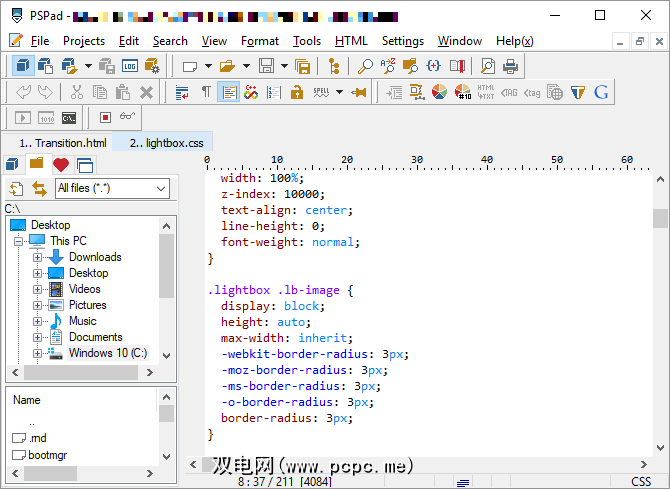This screenshot has width=670, height=489.
Task: Toggle the word wrap button
Action: 183,92
